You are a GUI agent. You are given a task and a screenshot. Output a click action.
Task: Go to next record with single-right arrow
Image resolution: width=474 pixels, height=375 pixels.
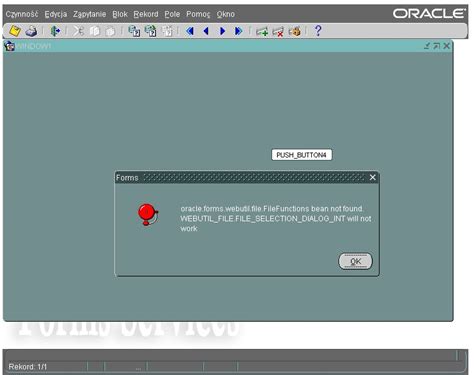pos(223,31)
